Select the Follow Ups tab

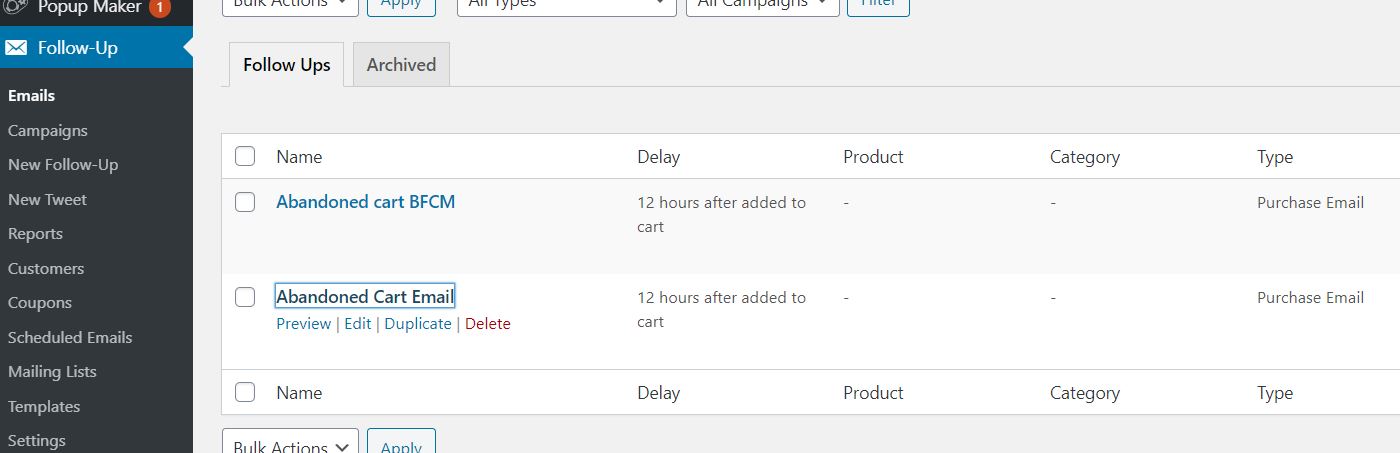pos(287,64)
